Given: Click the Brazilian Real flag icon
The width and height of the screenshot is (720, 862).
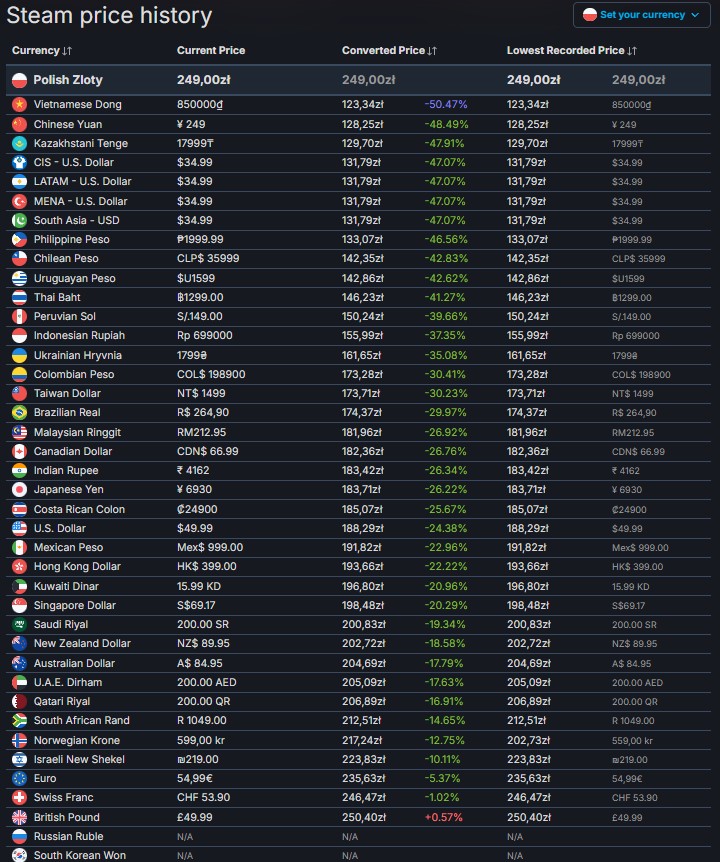Looking at the screenshot, I should coord(19,412).
